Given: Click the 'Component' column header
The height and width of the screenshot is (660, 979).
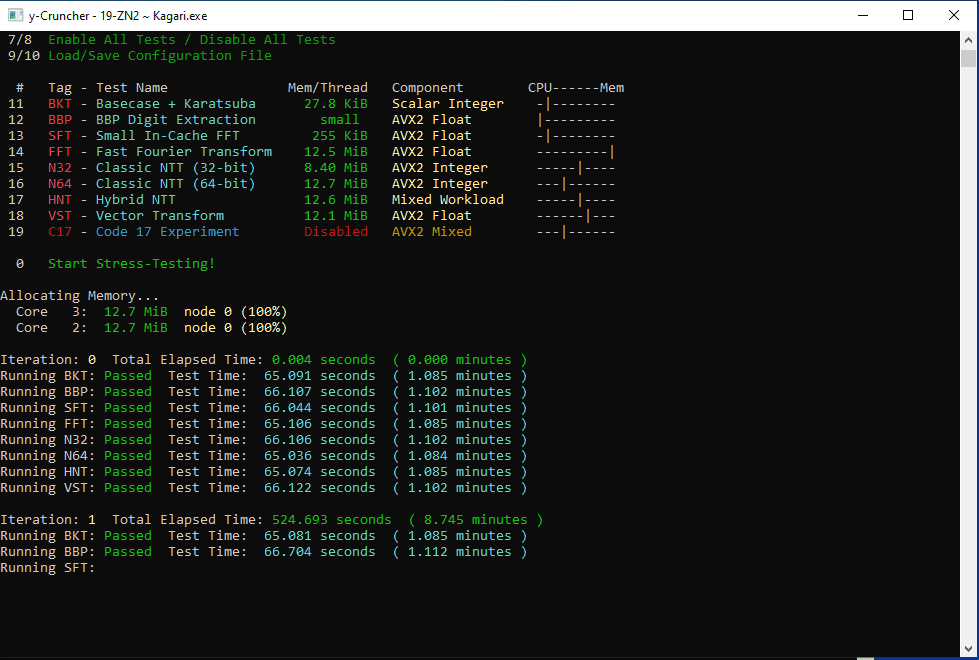Looking at the screenshot, I should click(428, 87).
